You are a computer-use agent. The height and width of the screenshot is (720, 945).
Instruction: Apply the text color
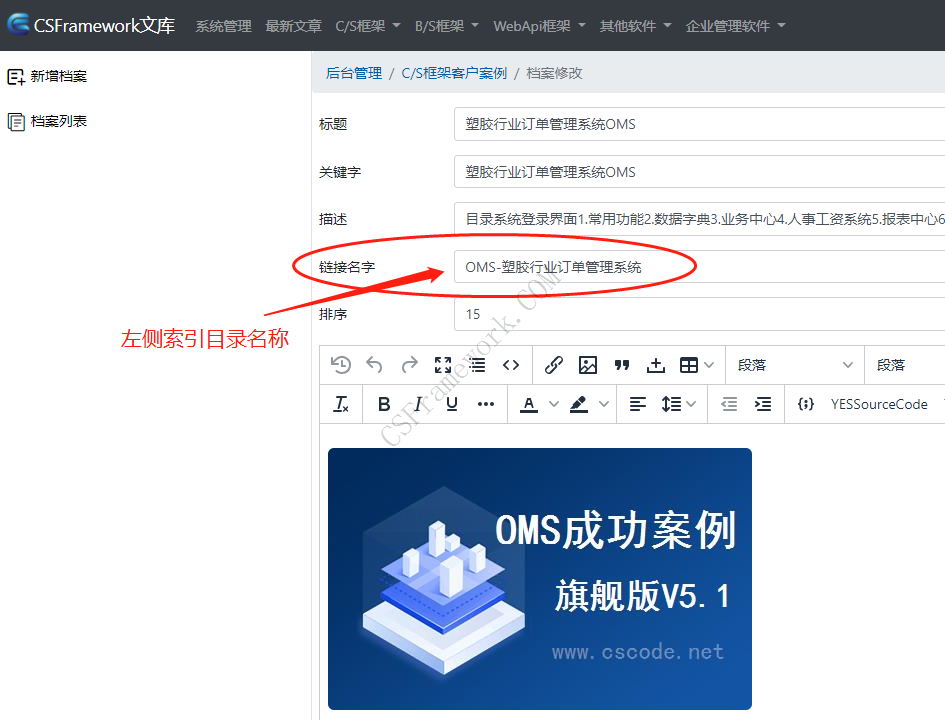pos(529,404)
